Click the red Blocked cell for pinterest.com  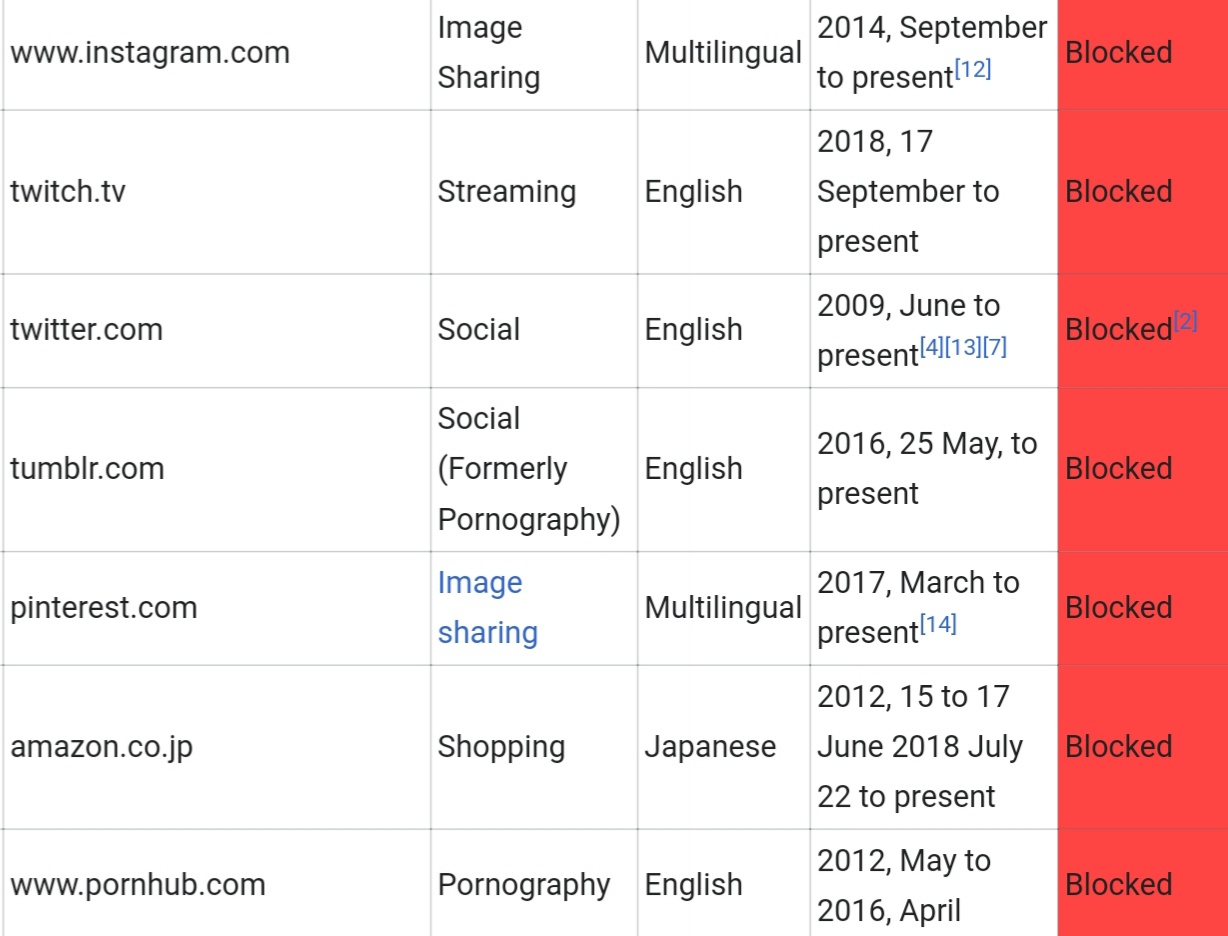point(1143,609)
